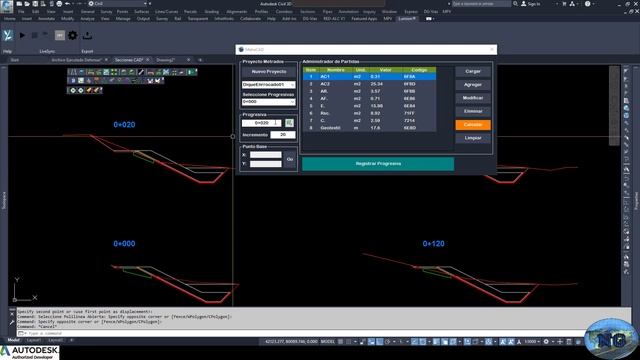Toggle snap mode in the status bar
The width and height of the screenshot is (640, 360).
(x=349, y=342)
